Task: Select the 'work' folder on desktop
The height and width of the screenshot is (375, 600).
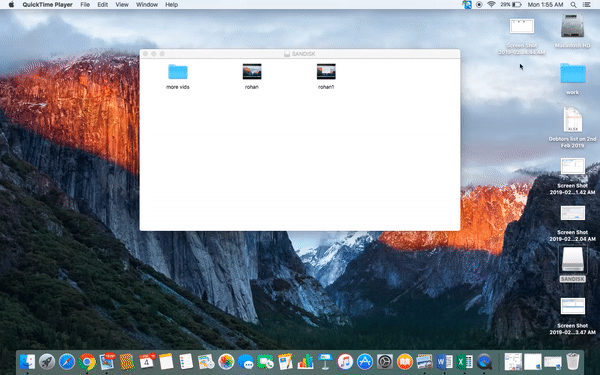Action: click(x=572, y=73)
